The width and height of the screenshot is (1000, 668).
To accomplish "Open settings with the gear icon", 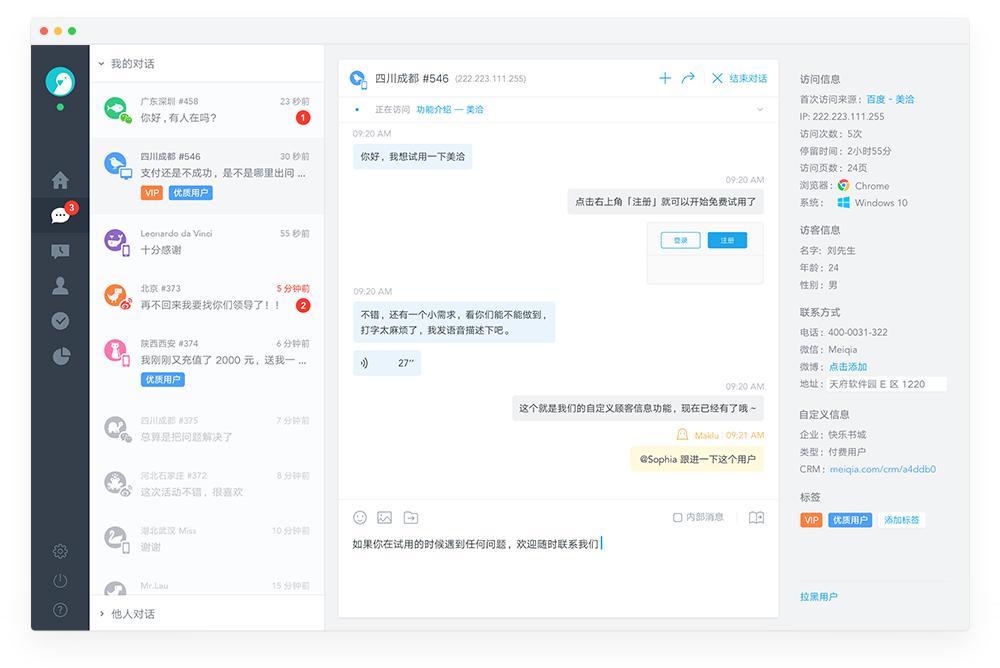I will pos(60,551).
